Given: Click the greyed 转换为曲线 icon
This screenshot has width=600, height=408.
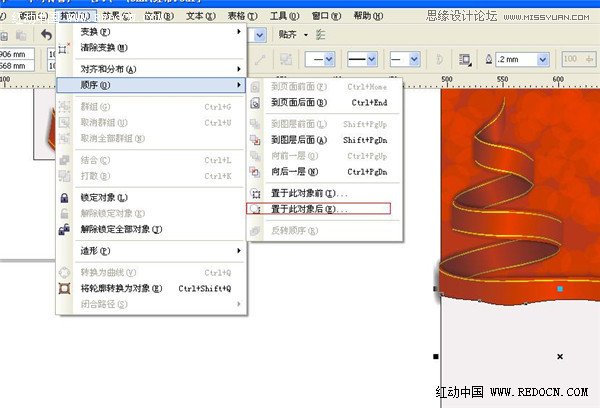Looking at the screenshot, I should point(64,273).
